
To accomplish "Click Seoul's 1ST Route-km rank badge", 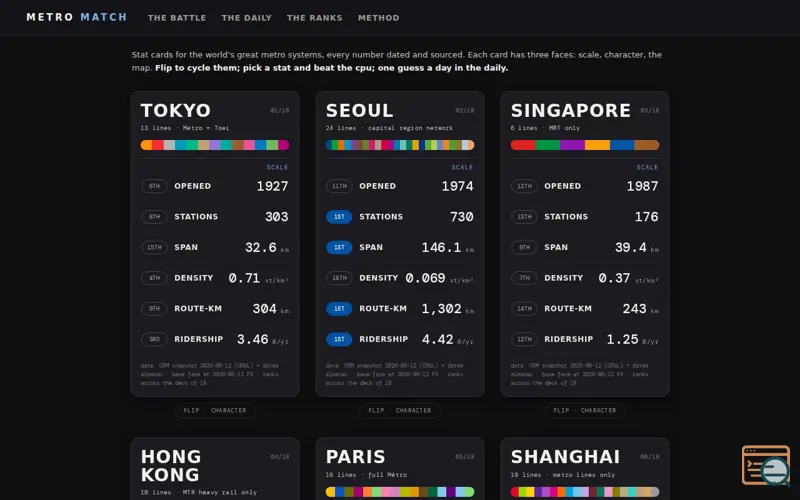I will point(339,309).
